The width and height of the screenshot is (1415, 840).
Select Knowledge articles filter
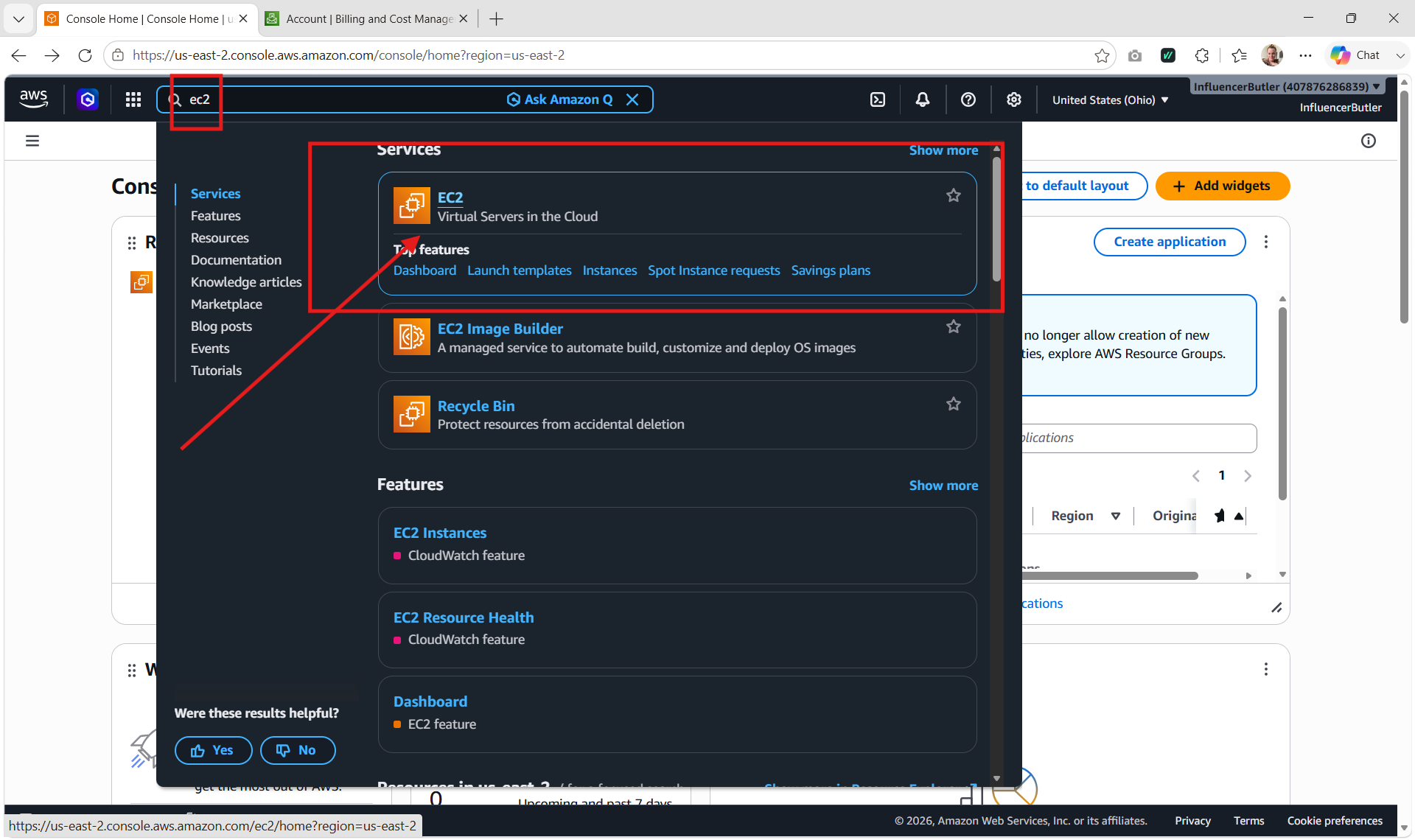246,282
